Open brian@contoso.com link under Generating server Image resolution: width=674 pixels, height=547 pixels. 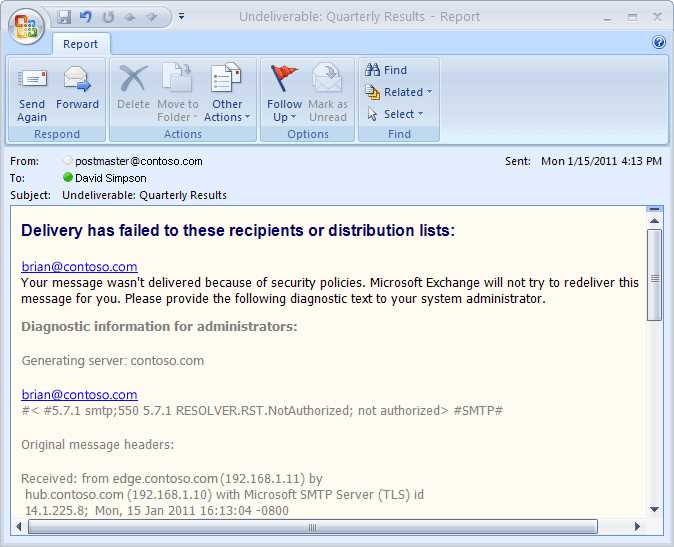[x=80, y=394]
